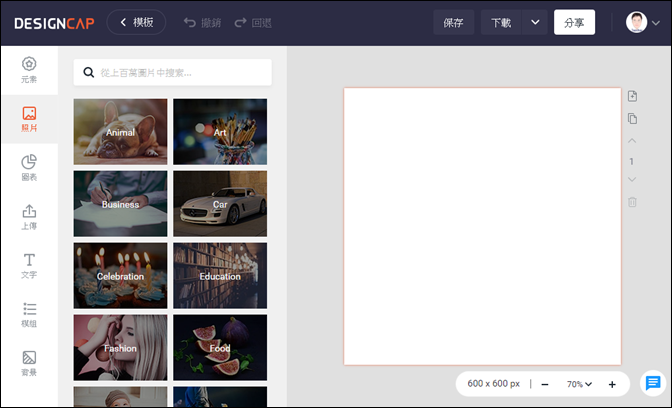Go back to 模板 templates

136,22
